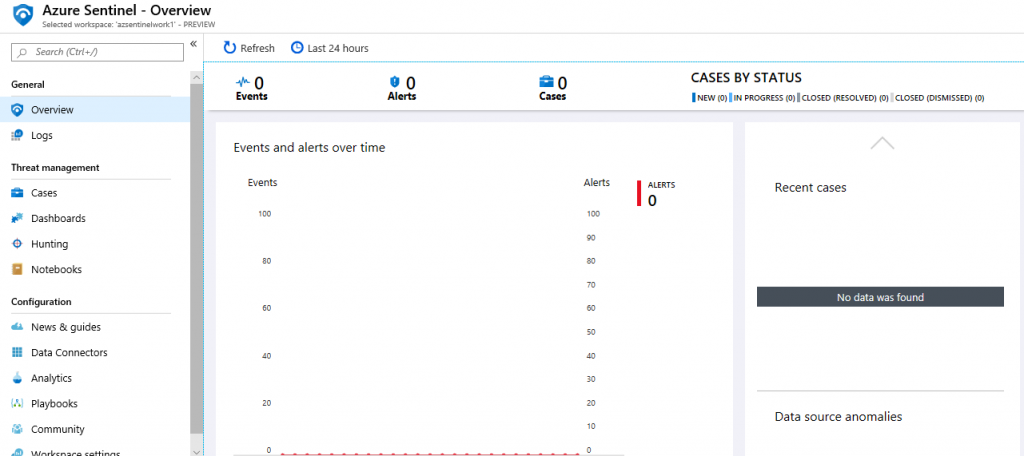Collapse the Recent cases panel arrow

pos(882,143)
